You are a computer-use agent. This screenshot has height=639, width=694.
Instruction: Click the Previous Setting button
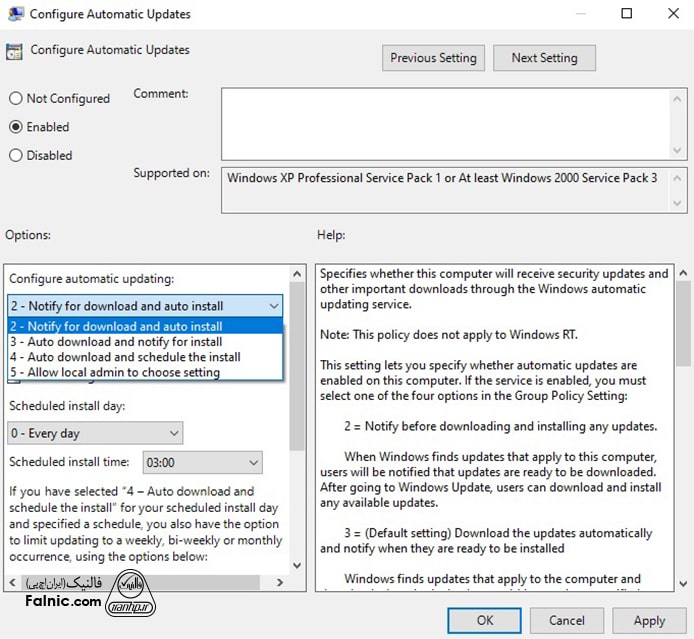[x=434, y=58]
